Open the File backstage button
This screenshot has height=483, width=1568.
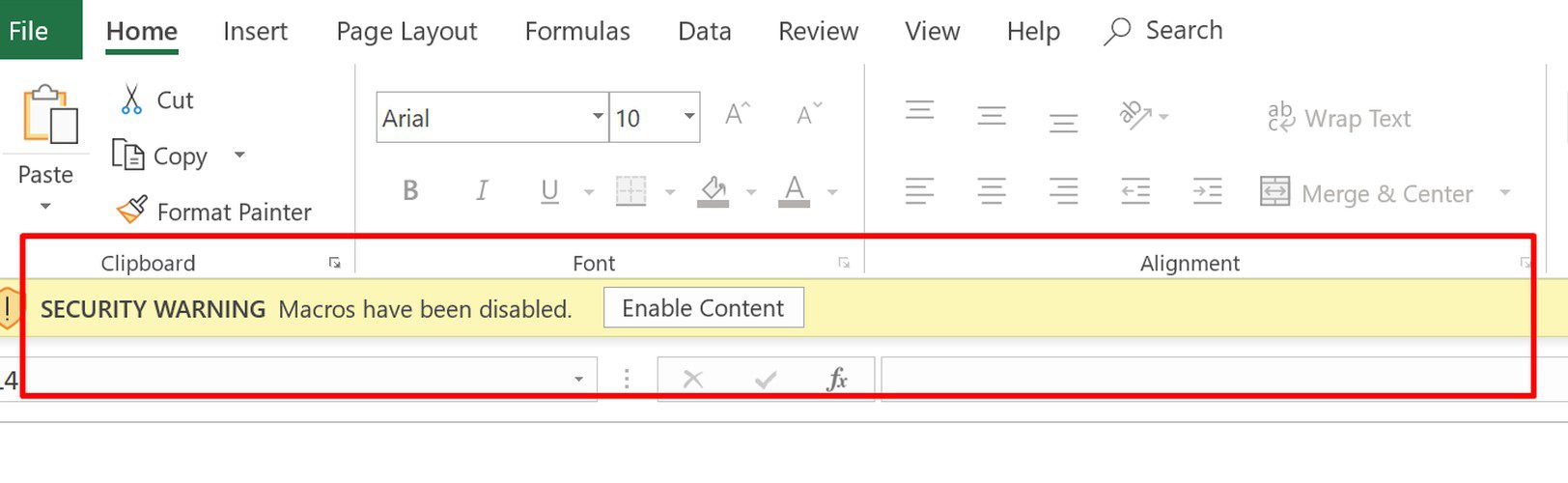coord(29,30)
